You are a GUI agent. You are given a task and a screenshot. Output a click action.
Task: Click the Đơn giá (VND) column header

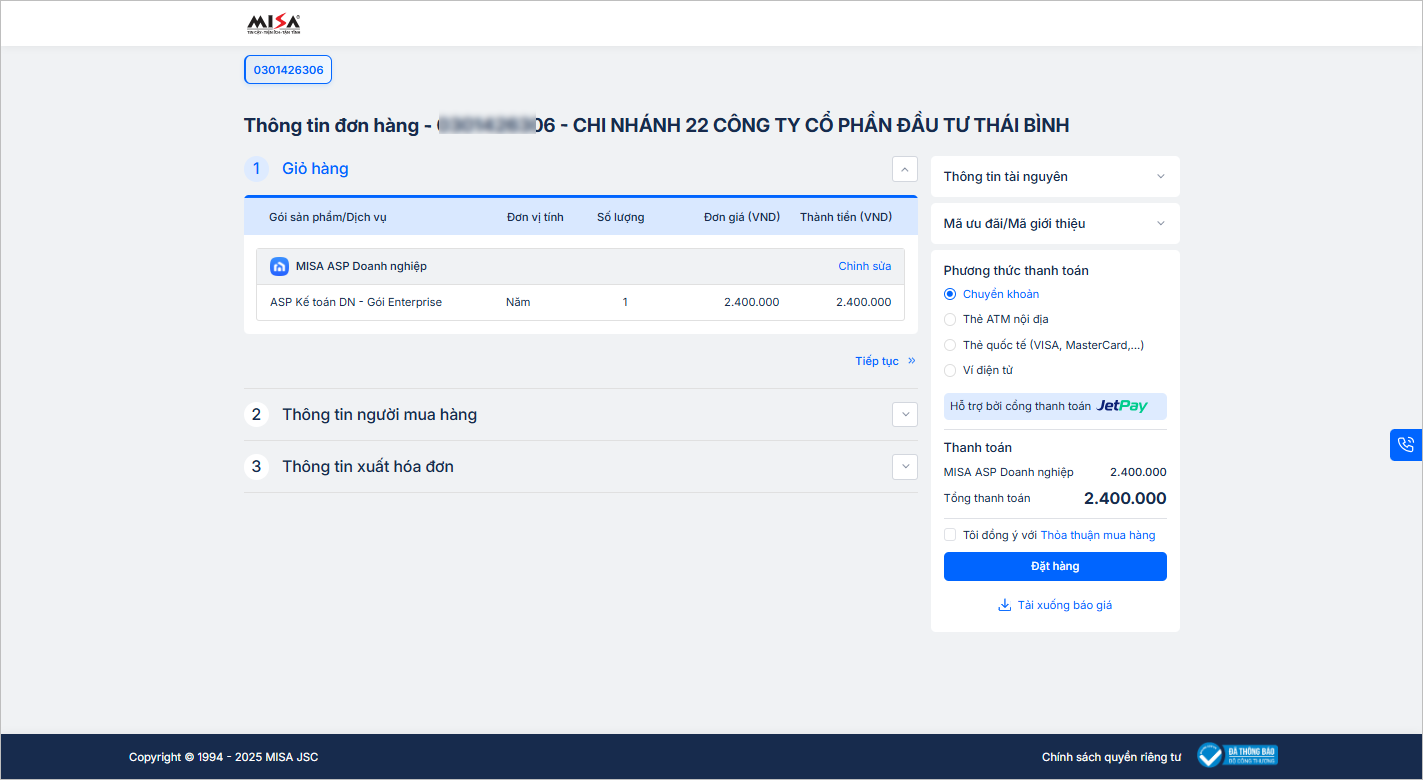click(742, 217)
